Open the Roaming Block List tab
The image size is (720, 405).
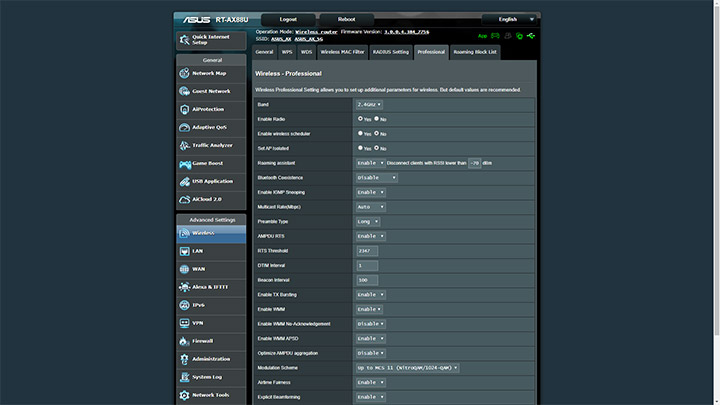pyautogui.click(x=474, y=51)
